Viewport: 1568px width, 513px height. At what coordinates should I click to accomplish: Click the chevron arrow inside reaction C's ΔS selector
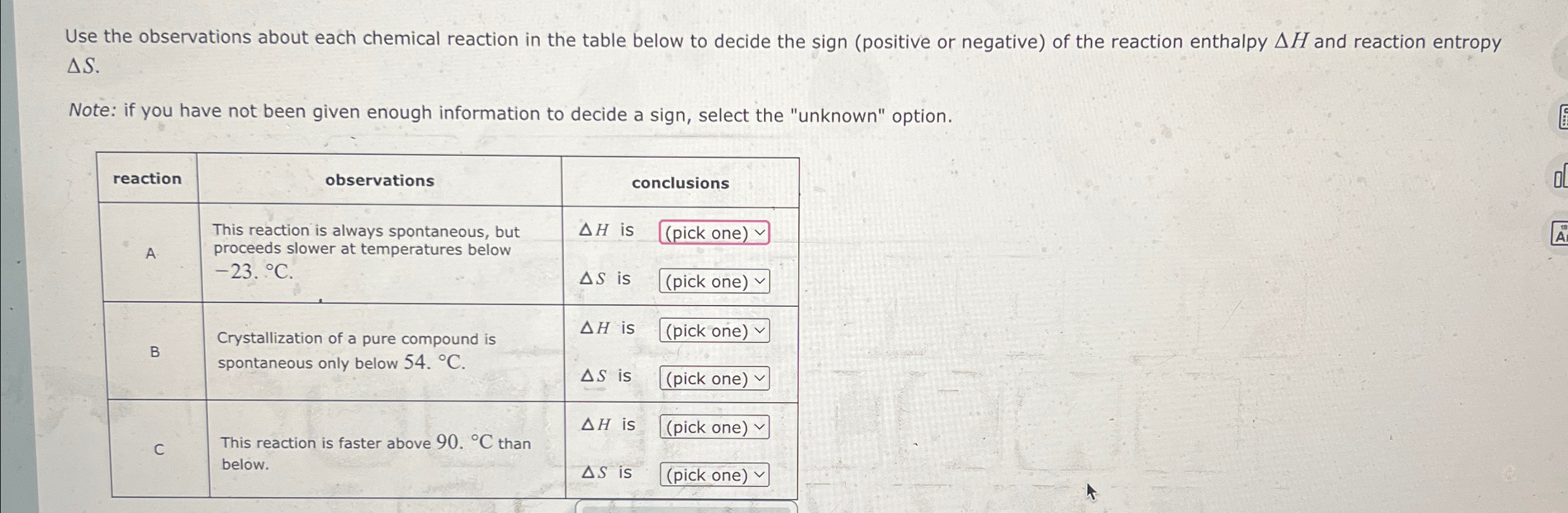click(759, 474)
